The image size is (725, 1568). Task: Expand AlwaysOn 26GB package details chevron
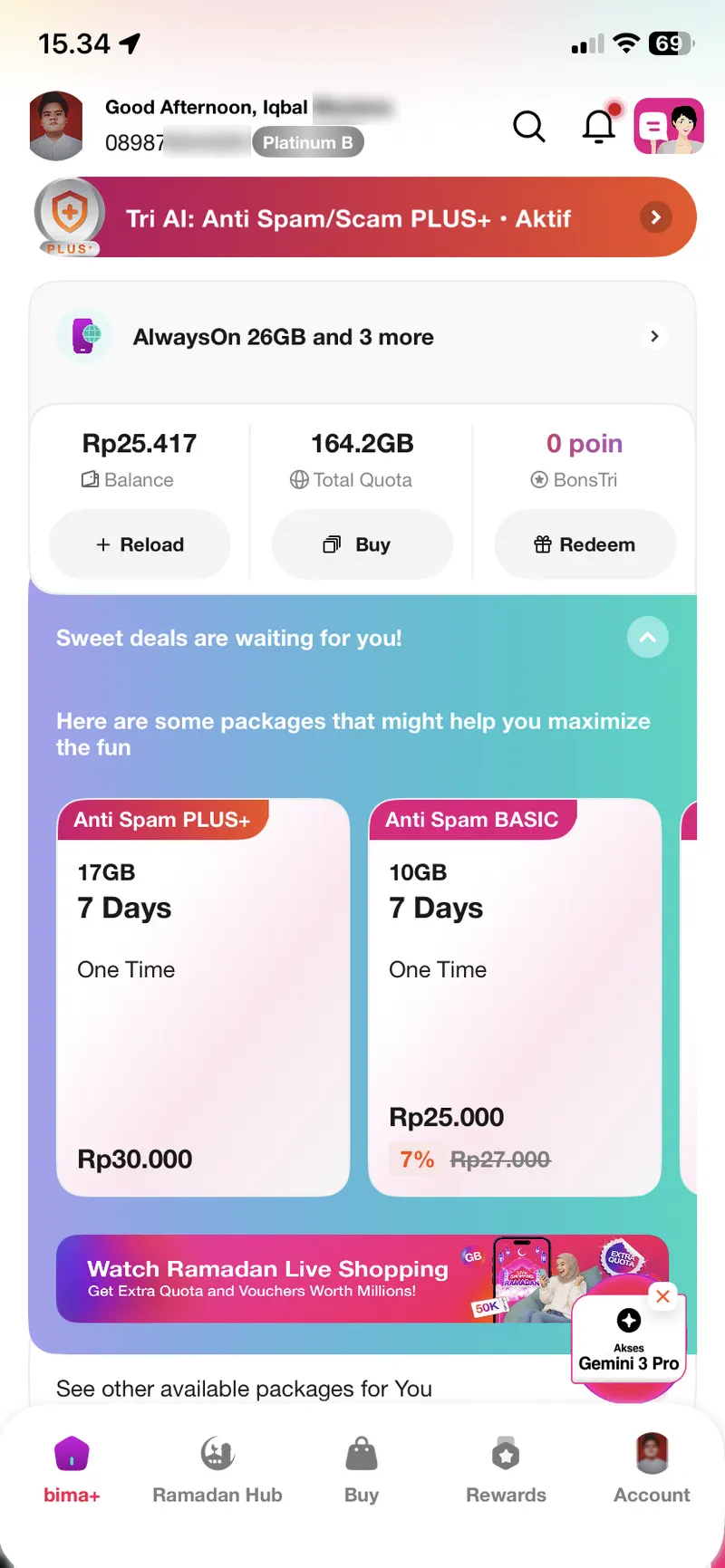pos(654,337)
